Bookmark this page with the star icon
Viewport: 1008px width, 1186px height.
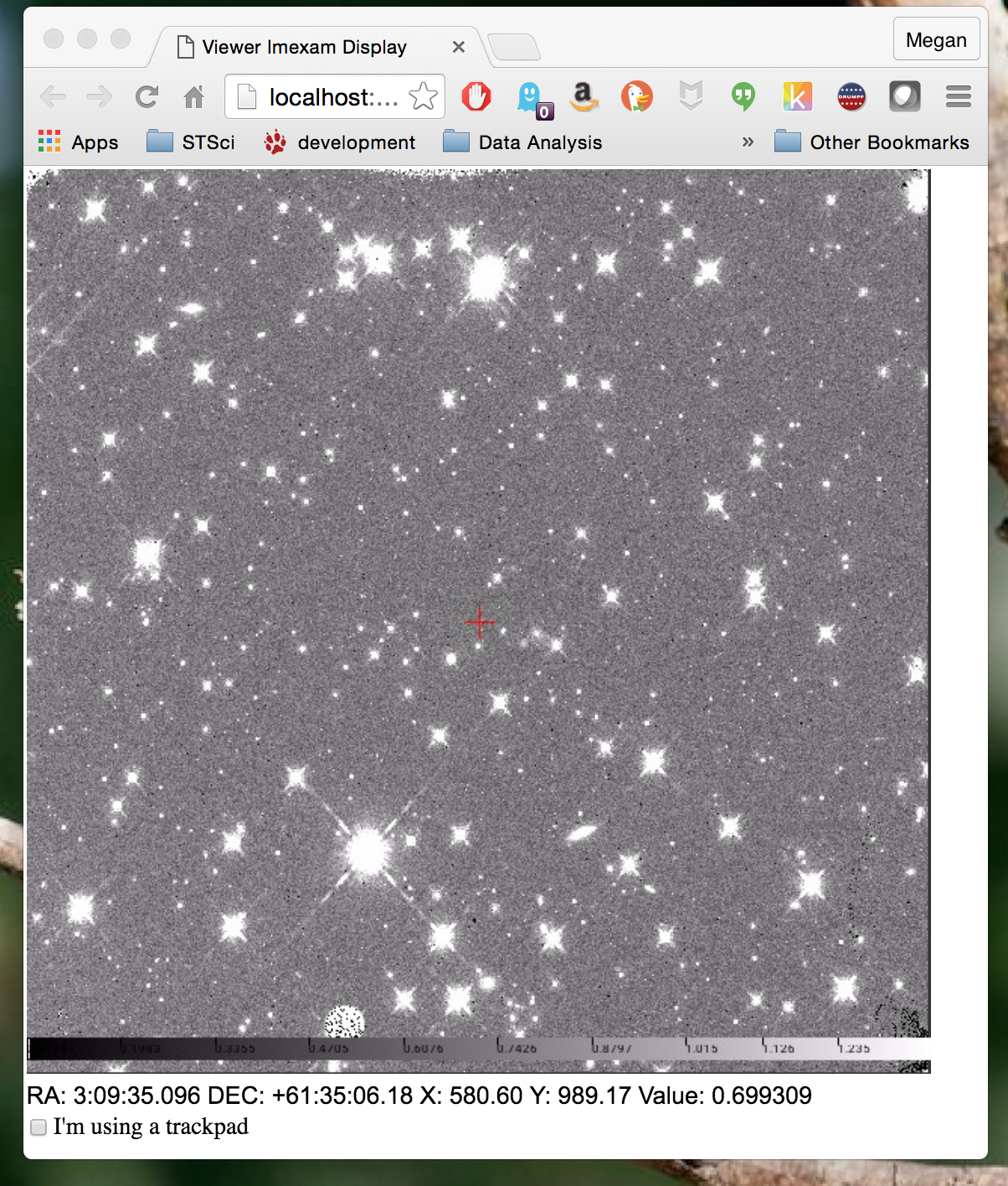(x=424, y=97)
